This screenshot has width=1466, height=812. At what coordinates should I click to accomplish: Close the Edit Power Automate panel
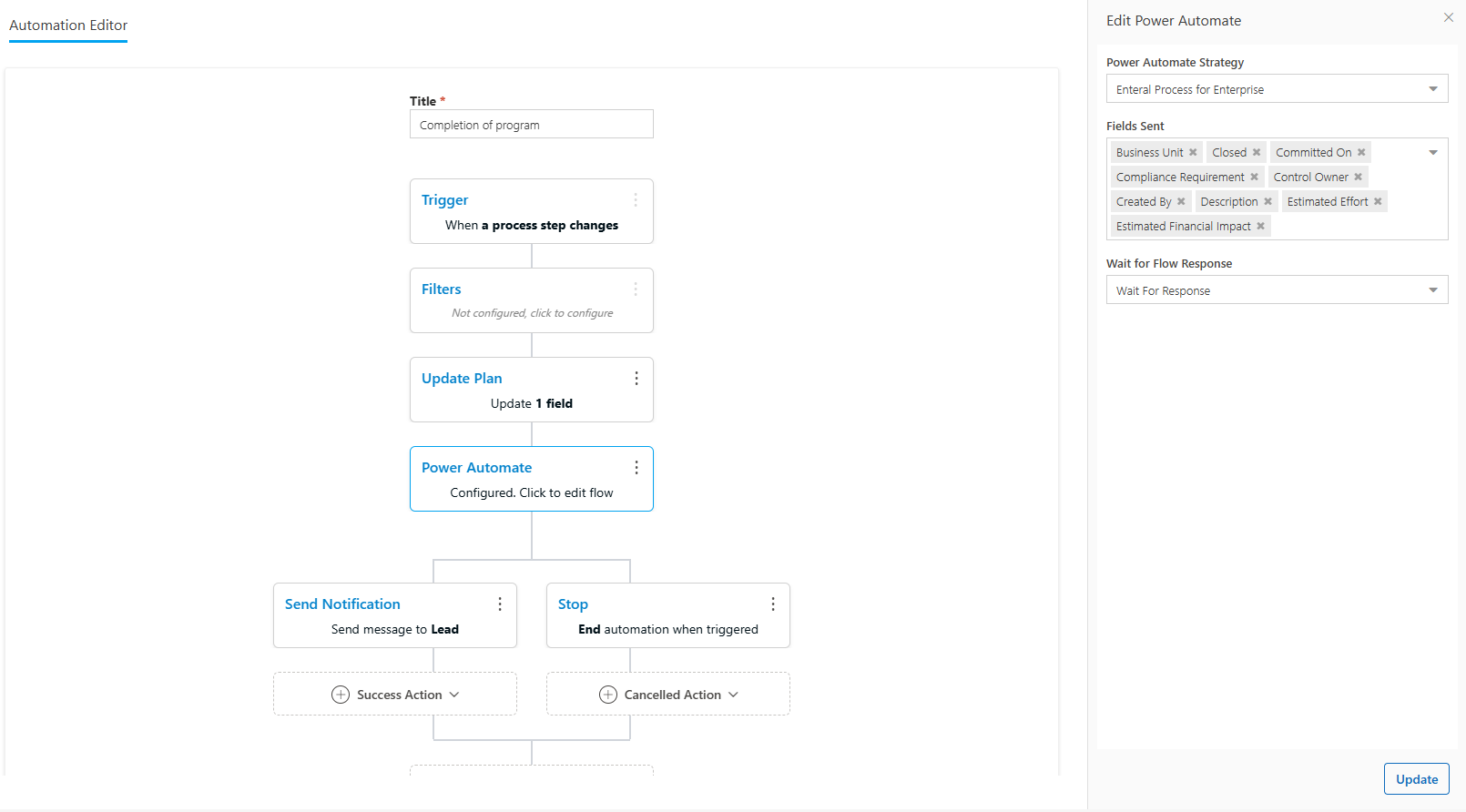[x=1449, y=17]
